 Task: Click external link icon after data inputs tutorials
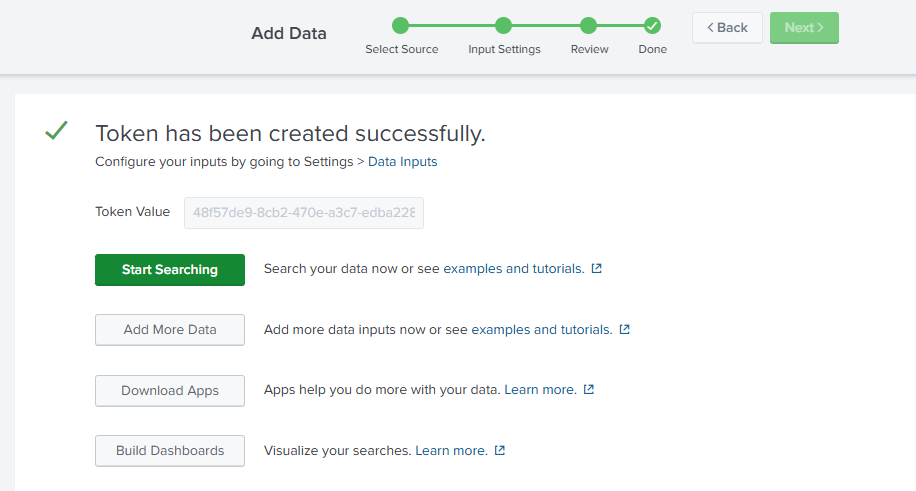click(624, 329)
